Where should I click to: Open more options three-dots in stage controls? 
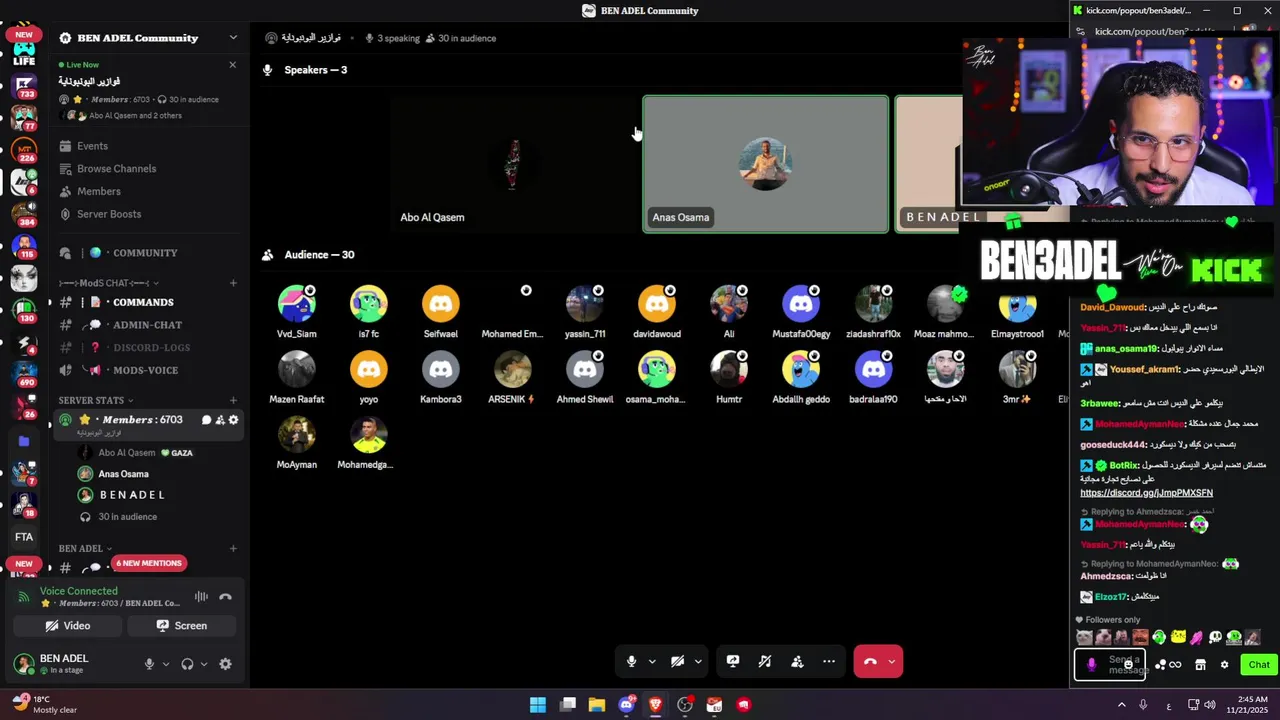[829, 661]
